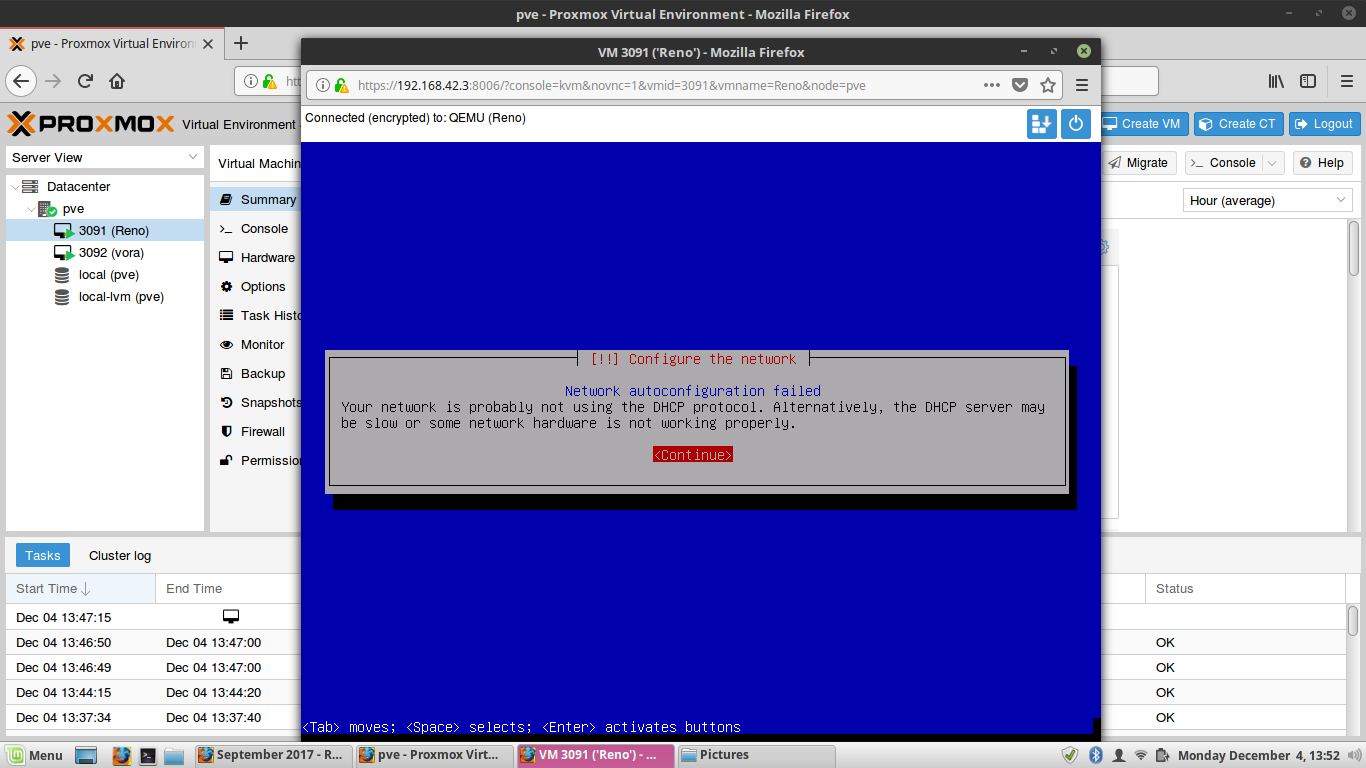This screenshot has width=1366, height=768.
Task: Click the security shield tray icon
Action: (x=1069, y=755)
